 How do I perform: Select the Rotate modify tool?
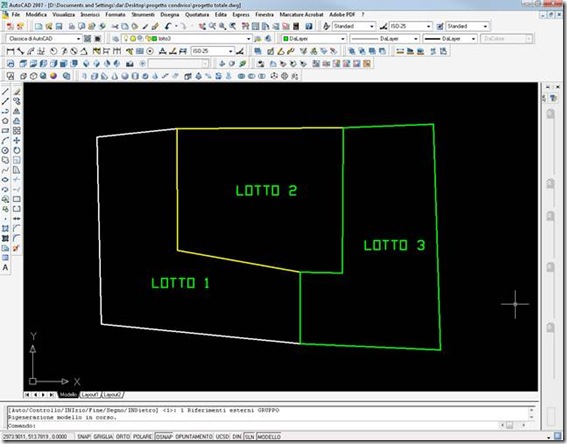pos(17,150)
